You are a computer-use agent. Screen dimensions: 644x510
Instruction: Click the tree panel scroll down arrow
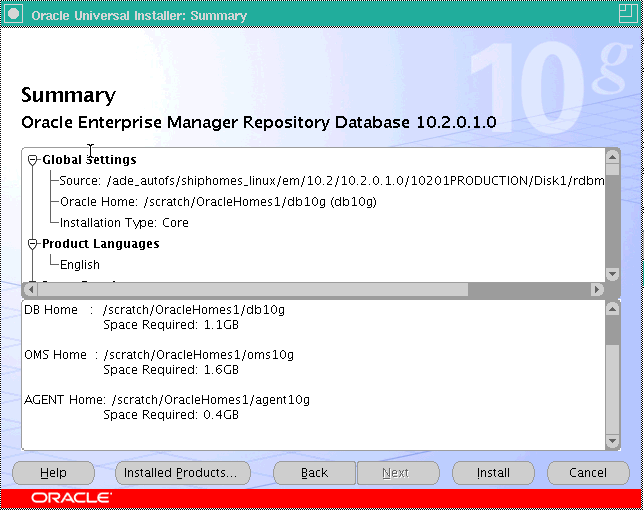pos(613,273)
